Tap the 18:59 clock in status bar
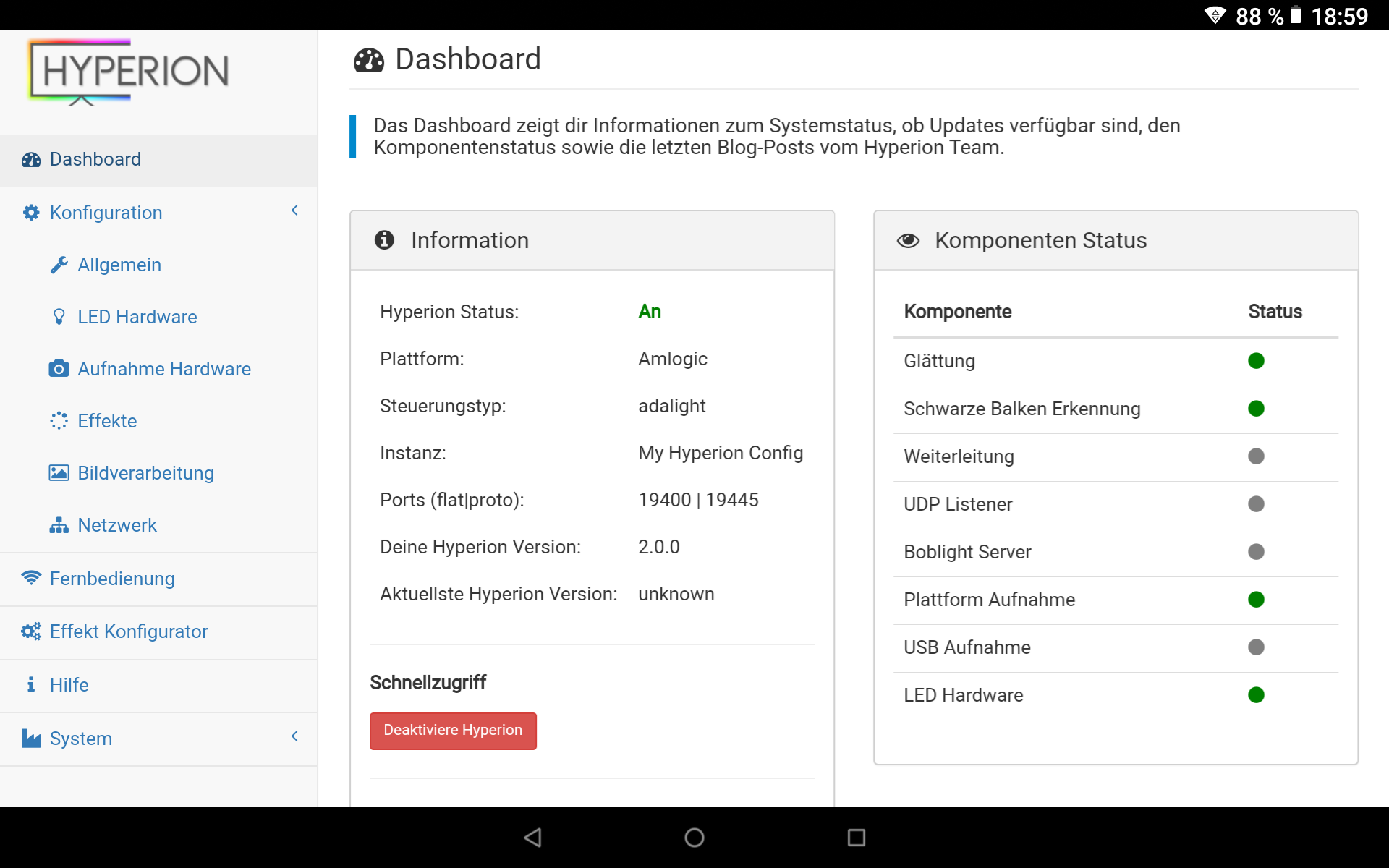Image resolution: width=1389 pixels, height=868 pixels. [1339, 16]
